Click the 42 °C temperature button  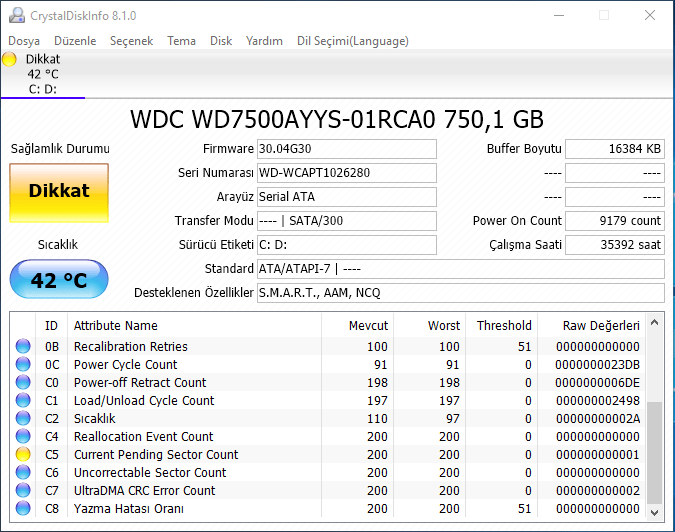point(59,279)
